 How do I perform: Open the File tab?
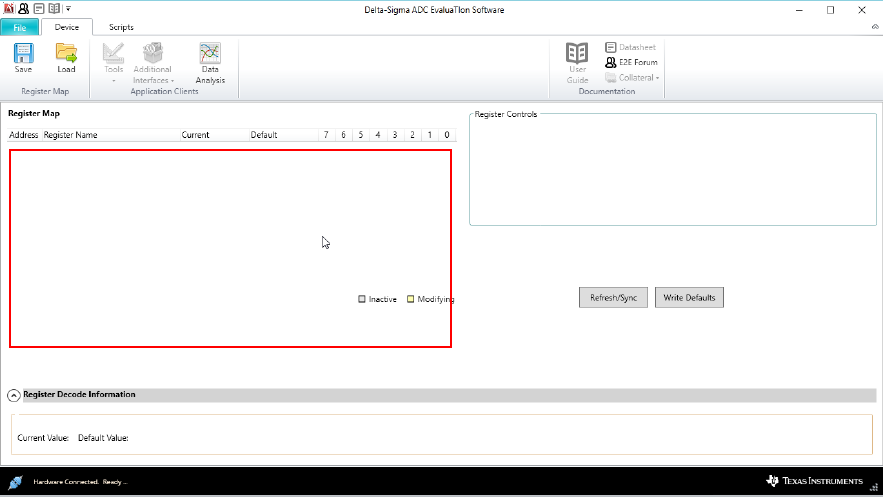(20, 28)
